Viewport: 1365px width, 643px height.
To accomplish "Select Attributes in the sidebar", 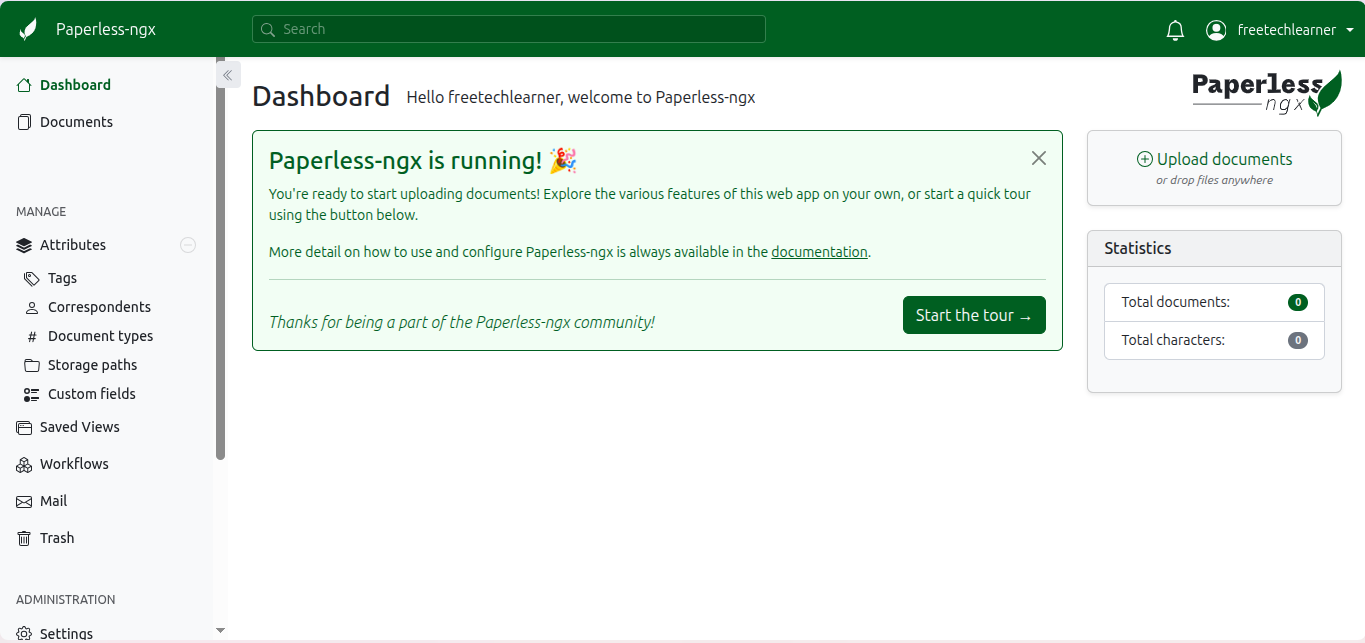I will pyautogui.click(x=73, y=245).
